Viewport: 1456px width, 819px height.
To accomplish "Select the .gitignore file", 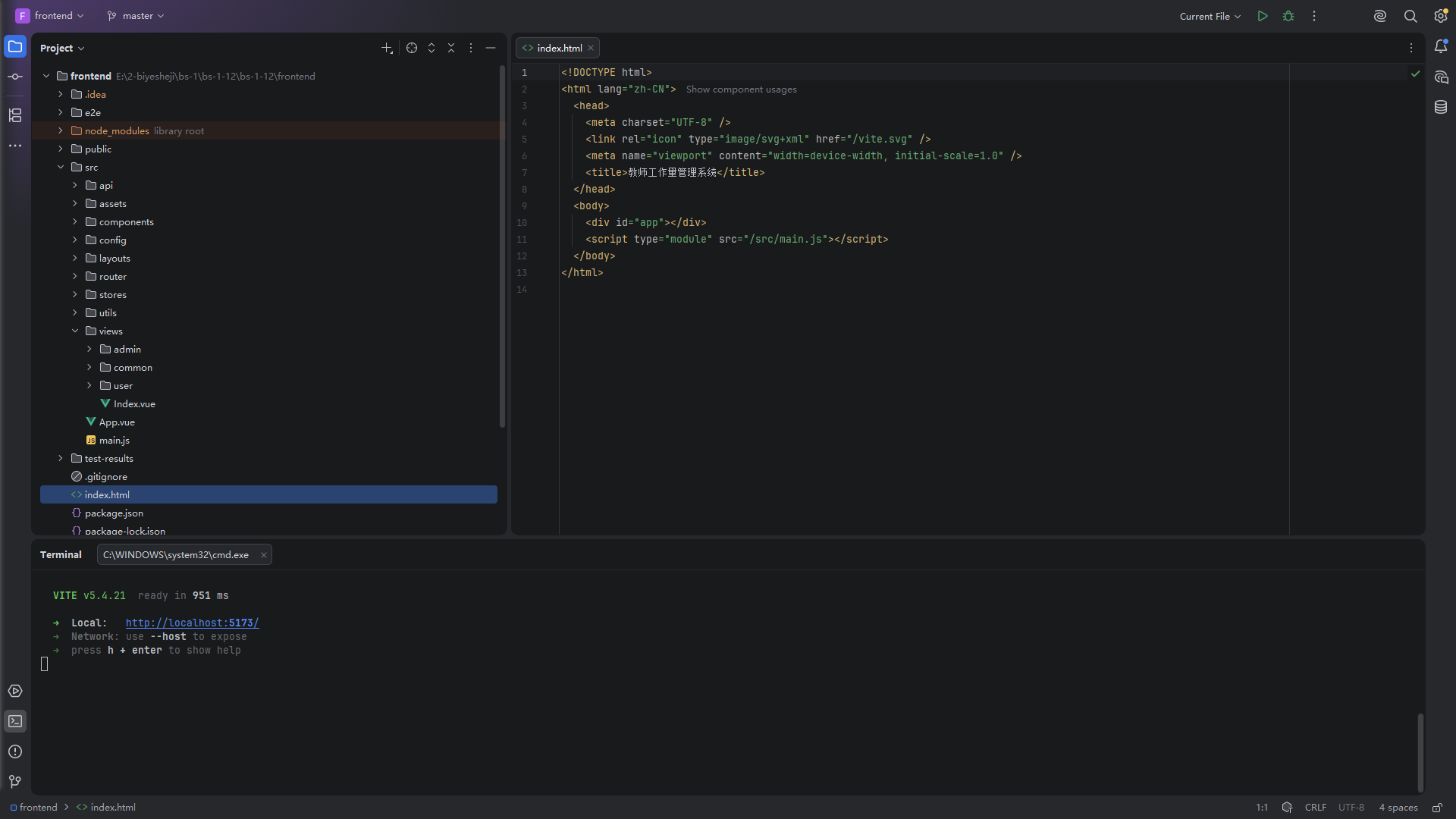I will click(x=99, y=476).
